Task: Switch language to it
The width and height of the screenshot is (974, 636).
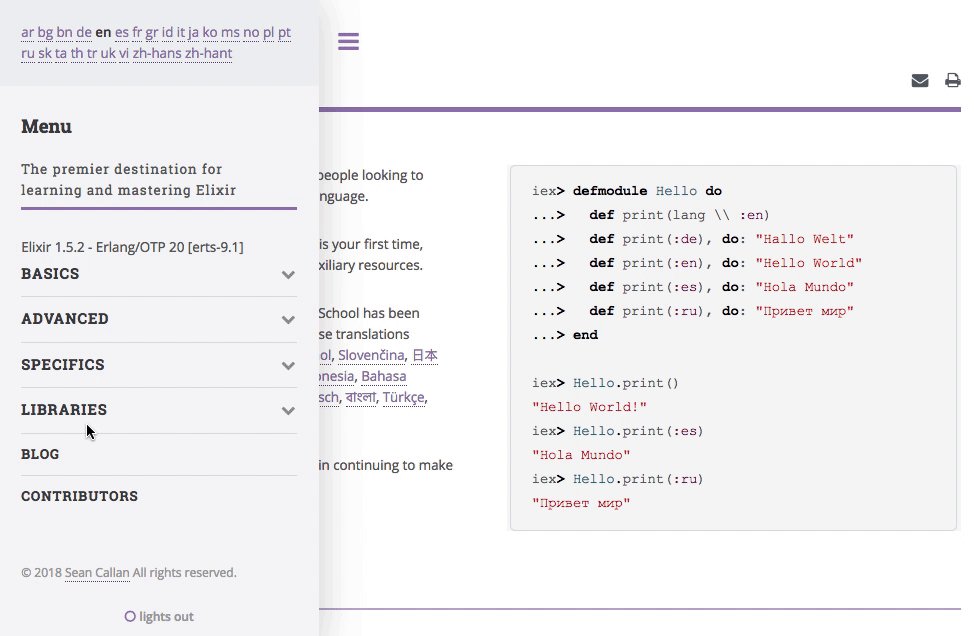Action: [x=181, y=32]
